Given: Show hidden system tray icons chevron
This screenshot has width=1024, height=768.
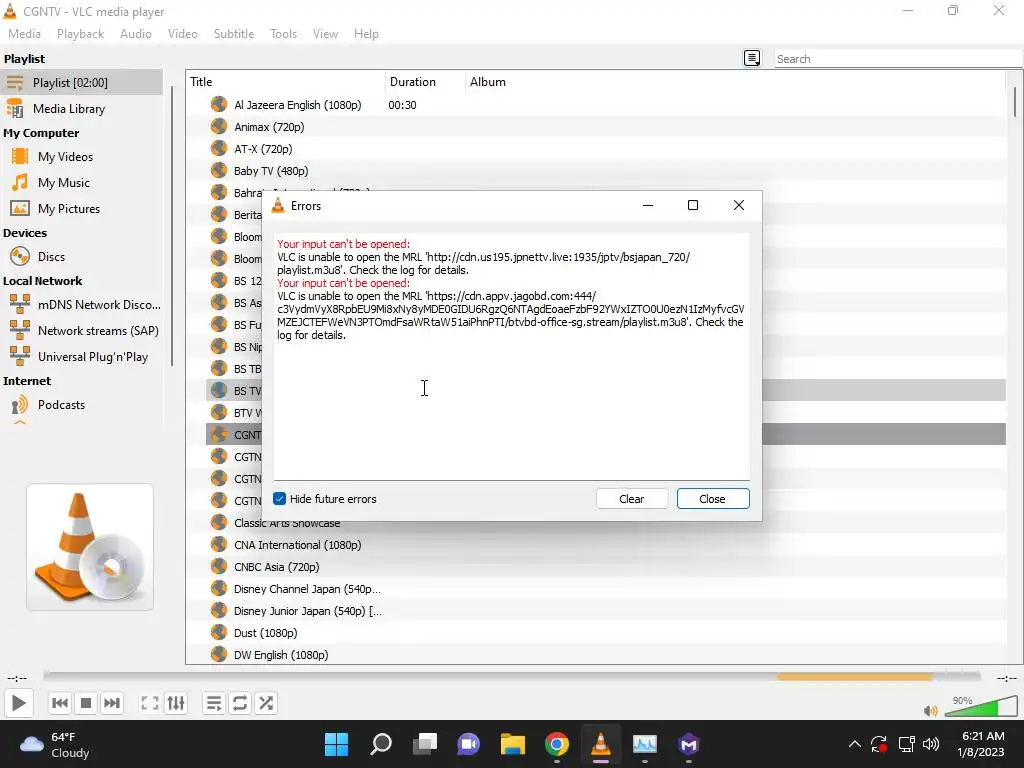Looking at the screenshot, I should point(854,744).
